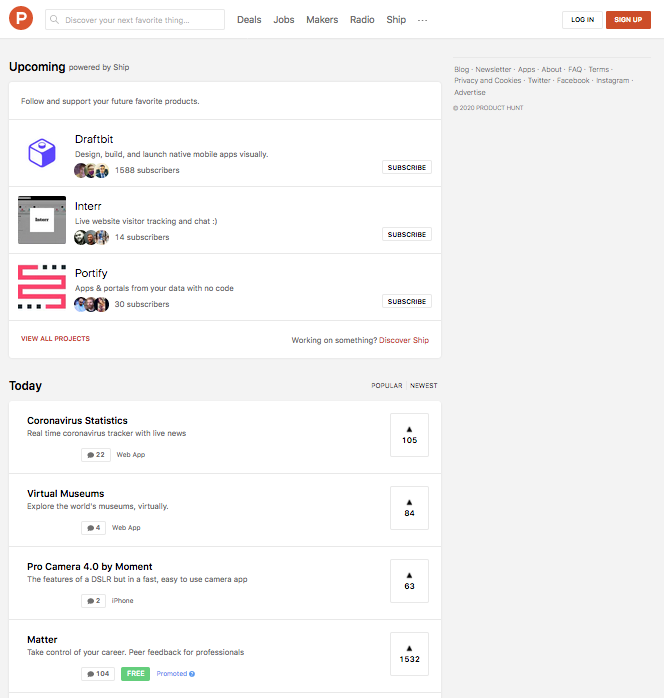Open the Makers menu item
The image size is (664, 698).
[x=322, y=20]
